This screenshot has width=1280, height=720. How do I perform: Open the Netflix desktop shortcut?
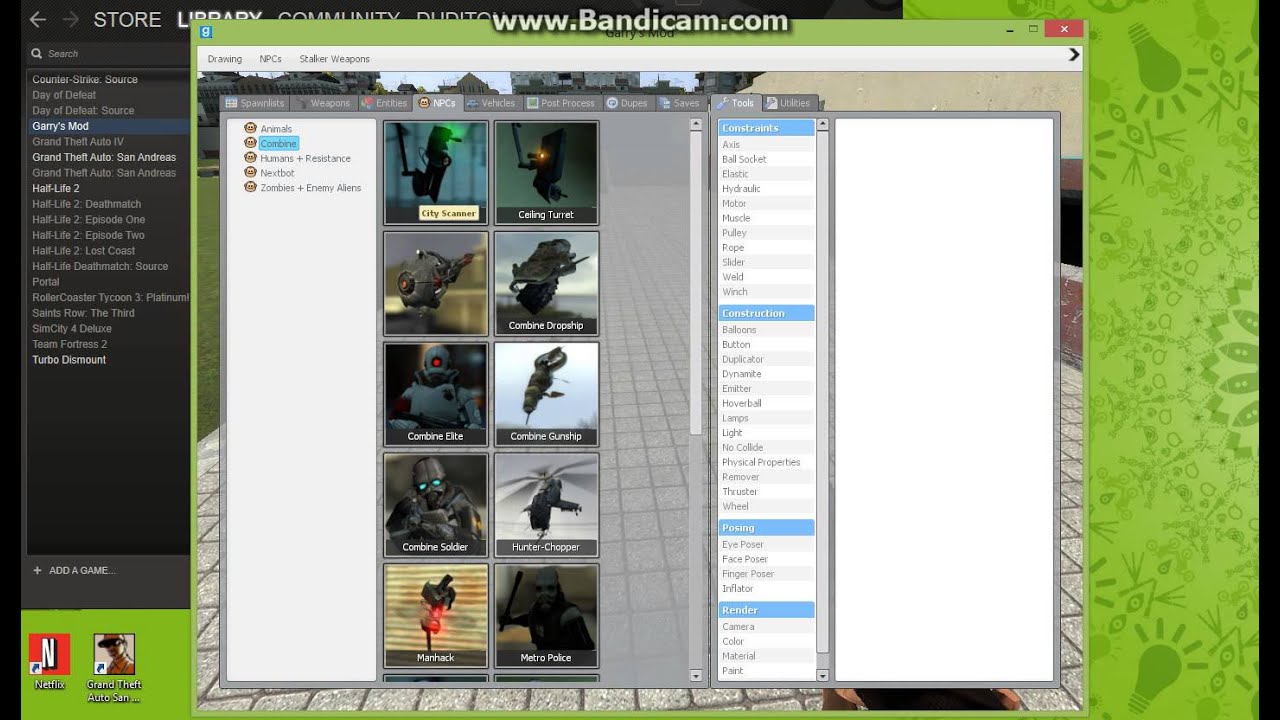point(49,661)
